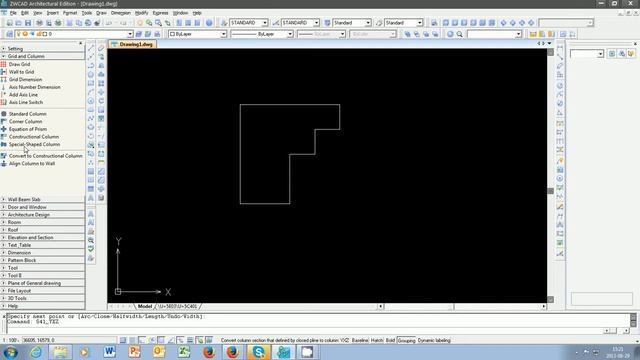The height and width of the screenshot is (360, 640).
Task: Click the text style icon beside STANDARD
Action: point(224,23)
